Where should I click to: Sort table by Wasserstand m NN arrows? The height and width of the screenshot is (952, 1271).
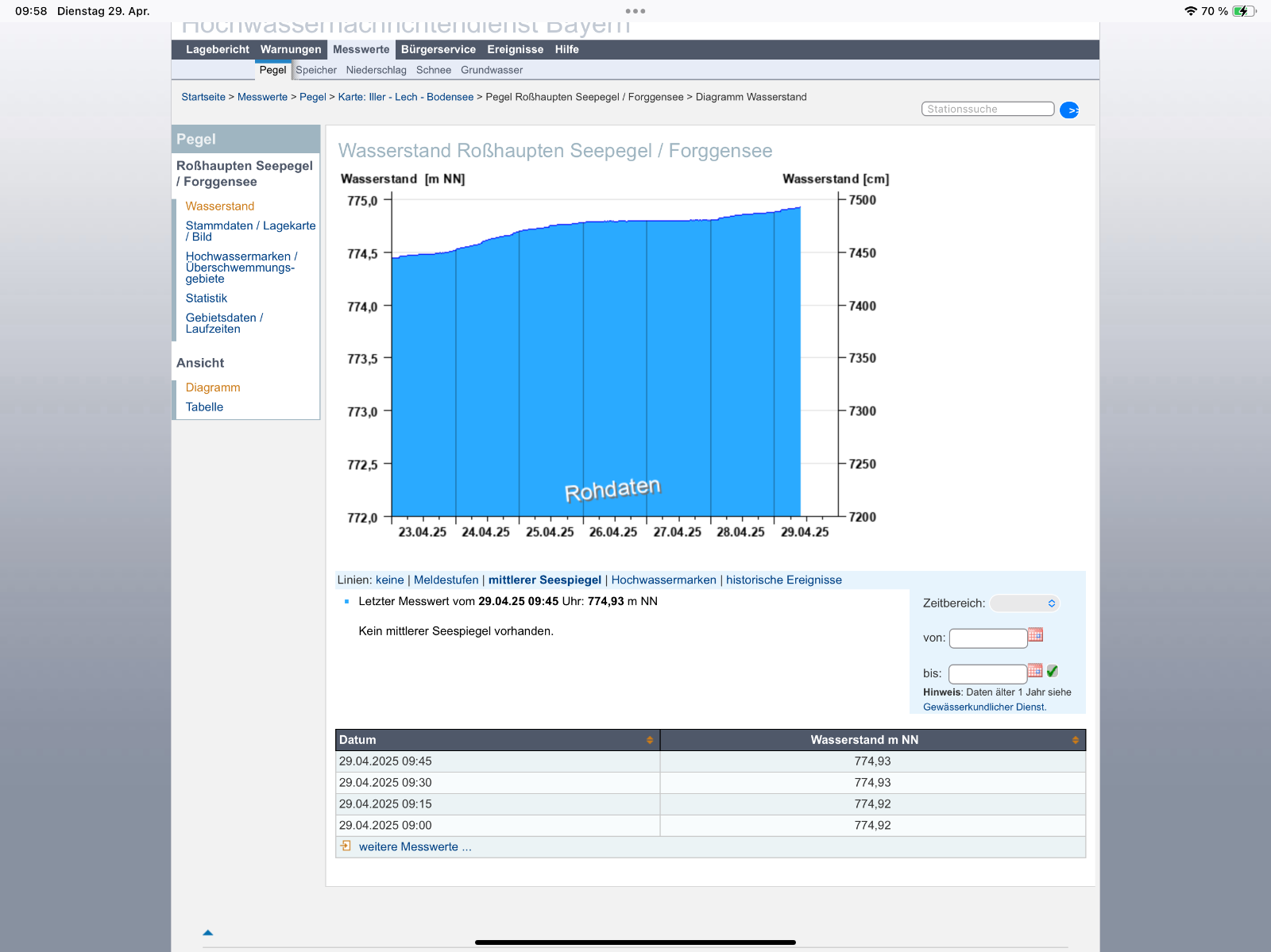pos(1076,740)
